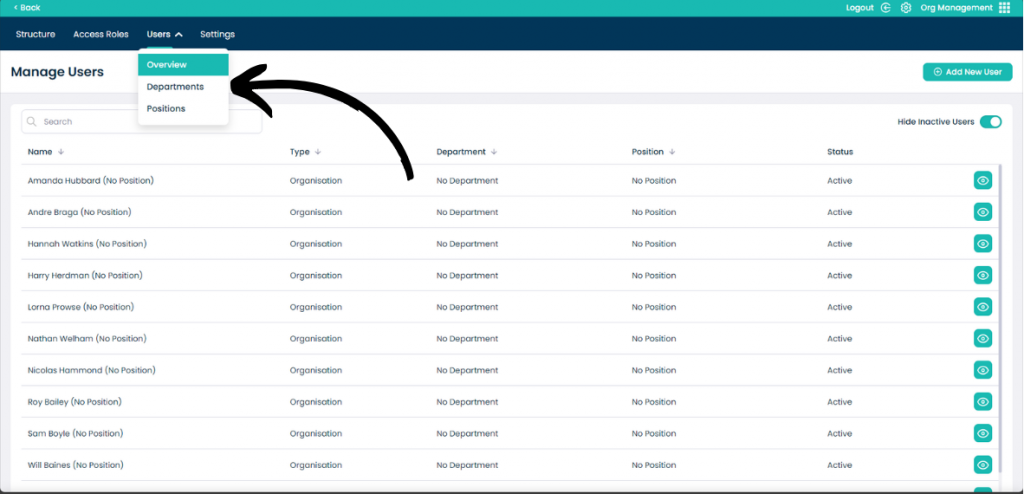
Task: Select the Hannah Watkins (No Position) name
Action: pyautogui.click(x=87, y=244)
